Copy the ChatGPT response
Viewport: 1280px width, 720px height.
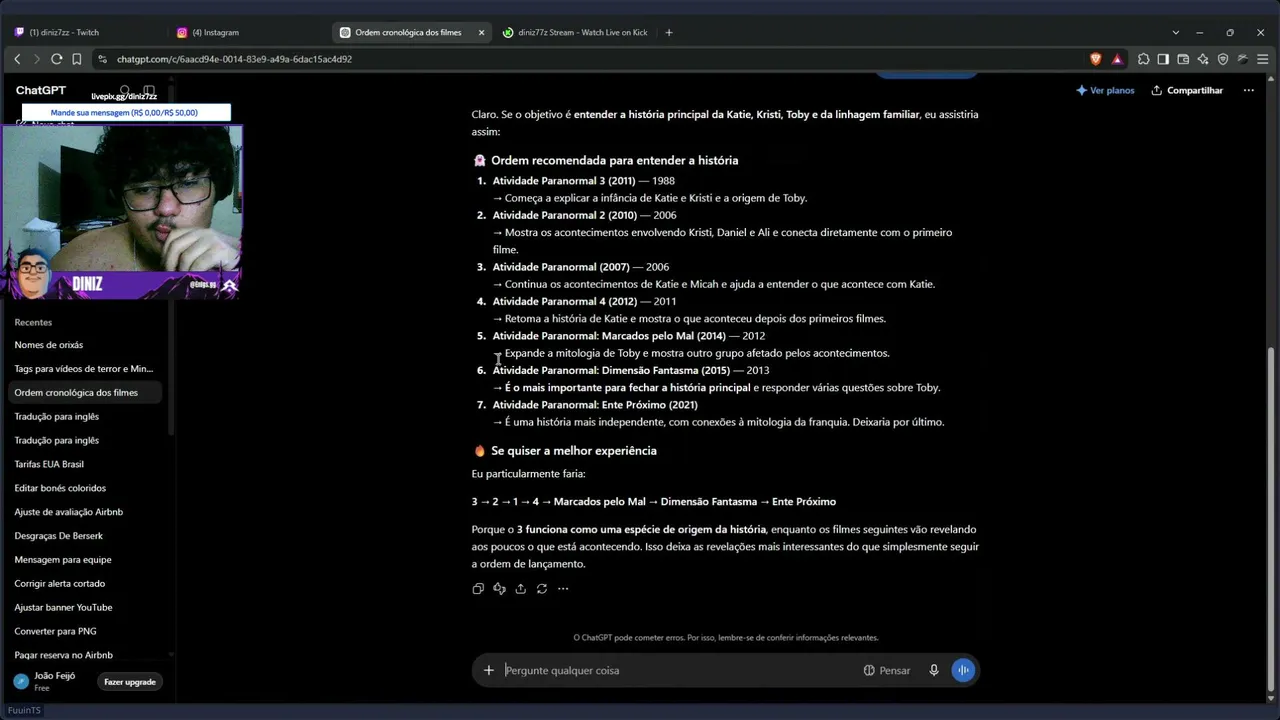pyautogui.click(x=478, y=589)
